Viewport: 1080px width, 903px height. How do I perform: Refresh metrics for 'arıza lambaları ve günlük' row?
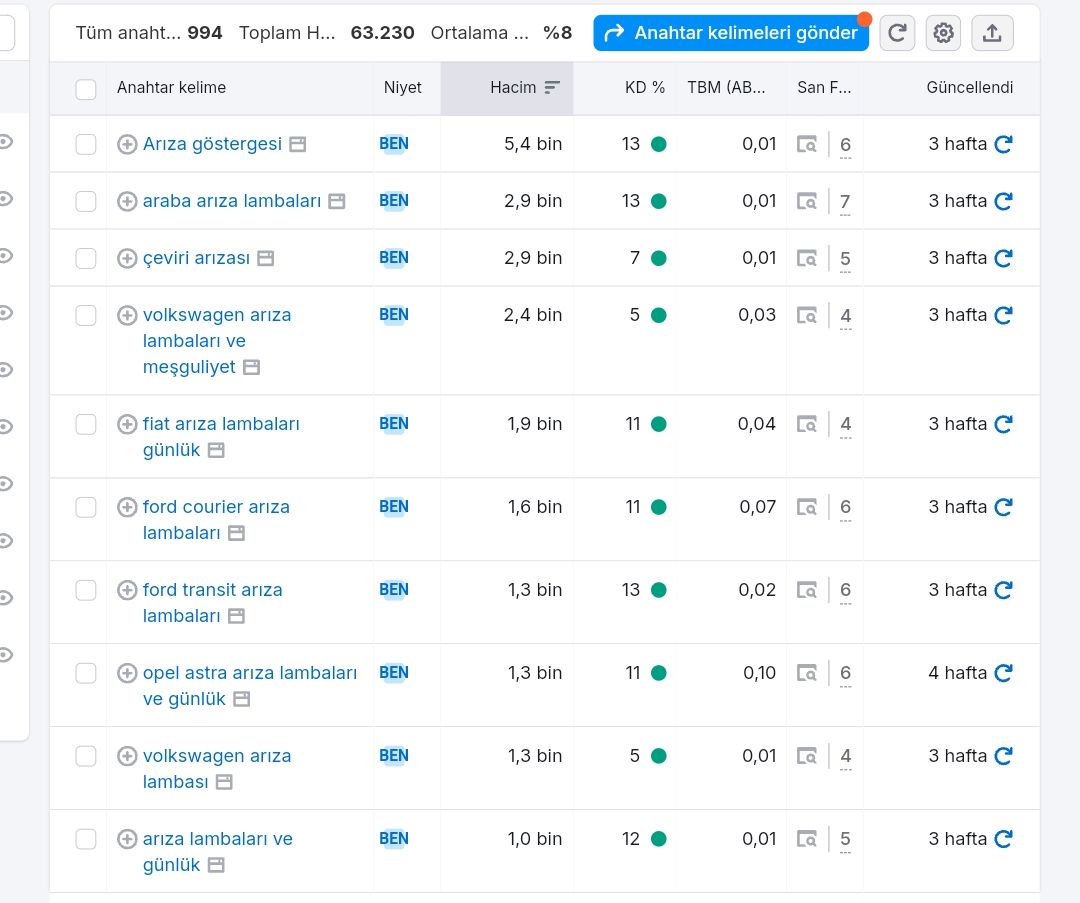[x=1004, y=838]
